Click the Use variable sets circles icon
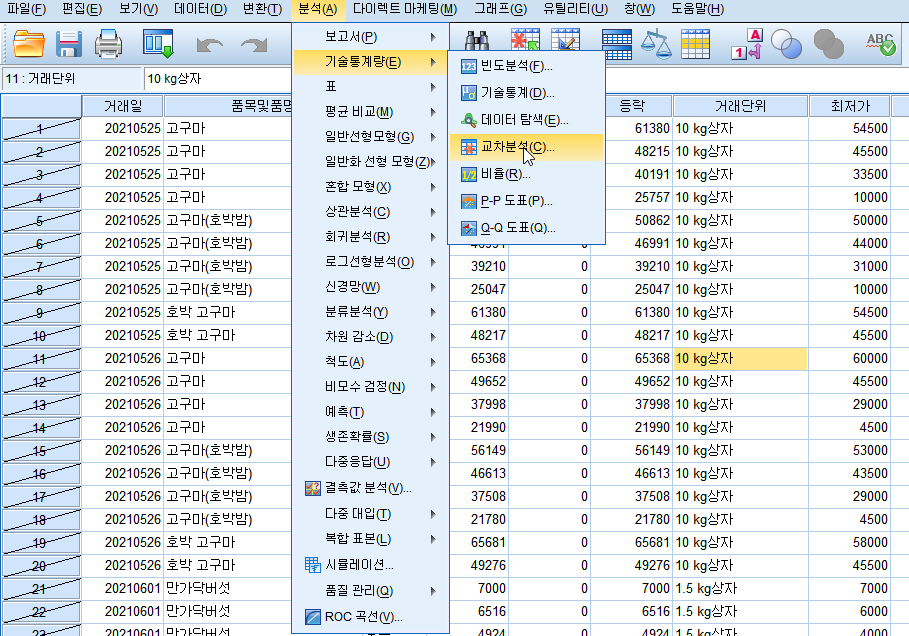 coord(787,44)
